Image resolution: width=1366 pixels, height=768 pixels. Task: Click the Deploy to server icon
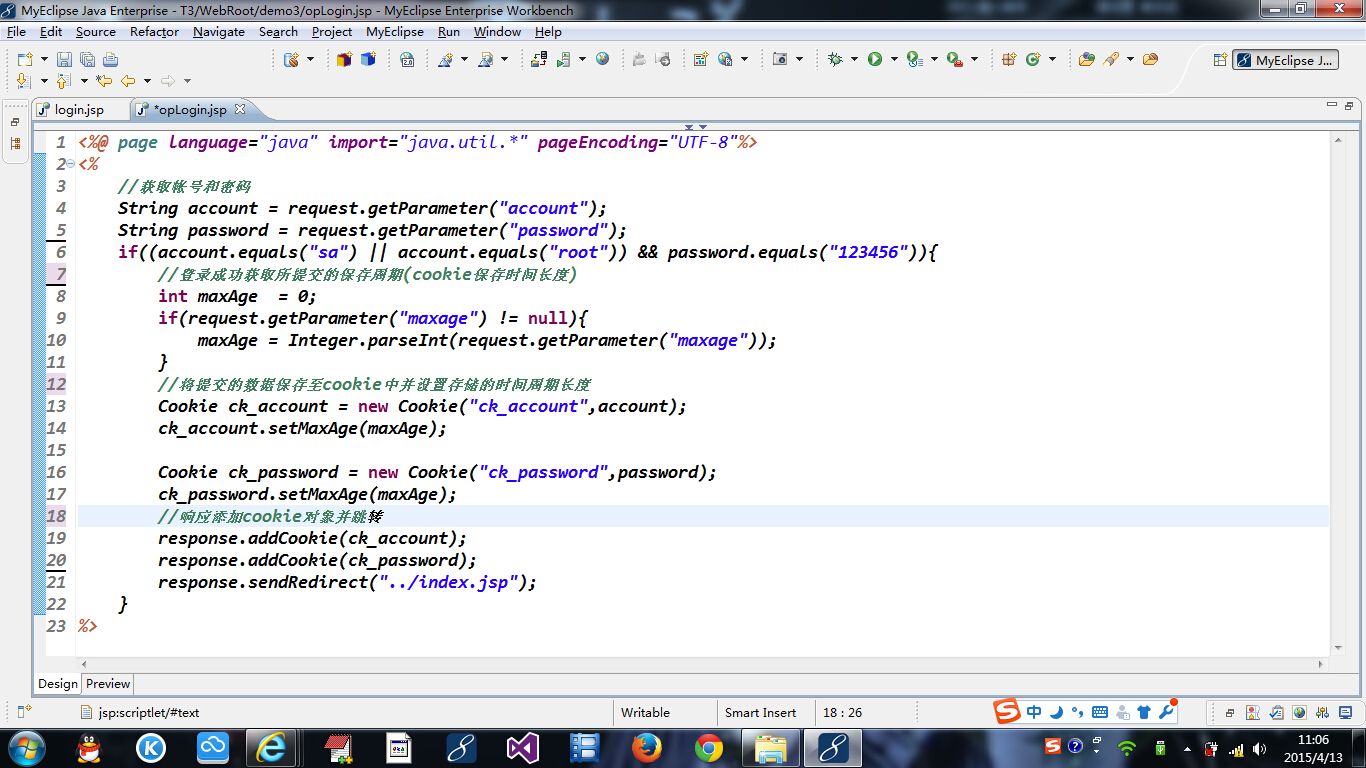click(539, 60)
